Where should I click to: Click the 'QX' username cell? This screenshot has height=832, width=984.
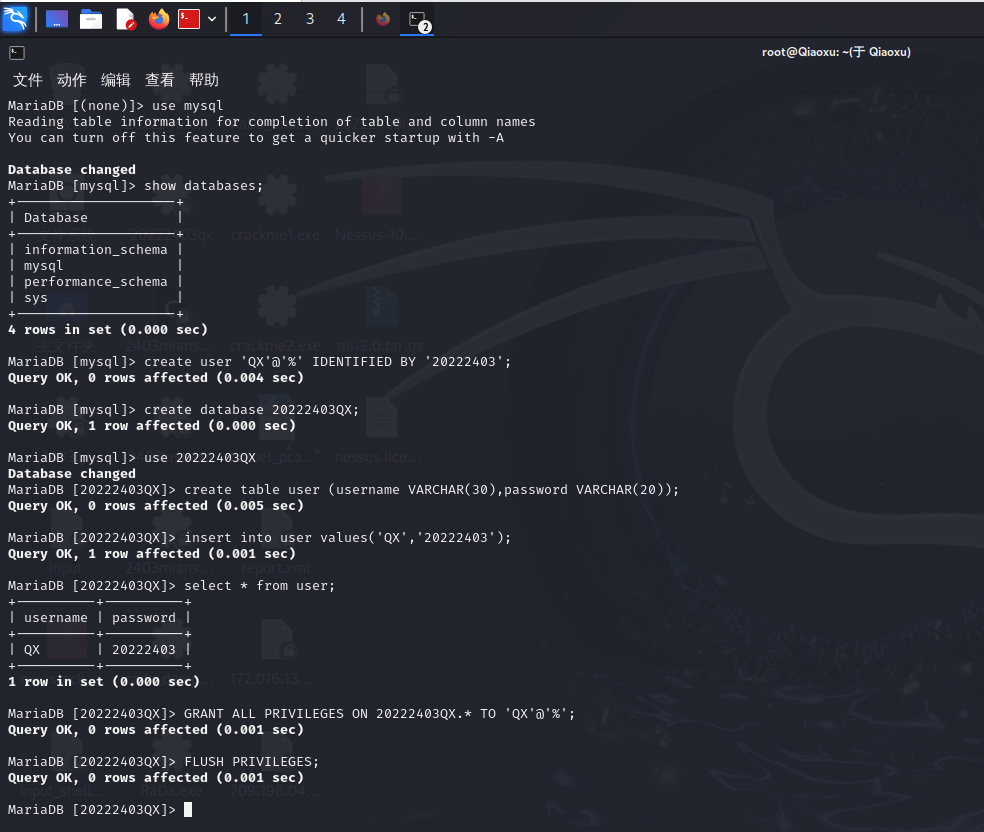point(32,650)
